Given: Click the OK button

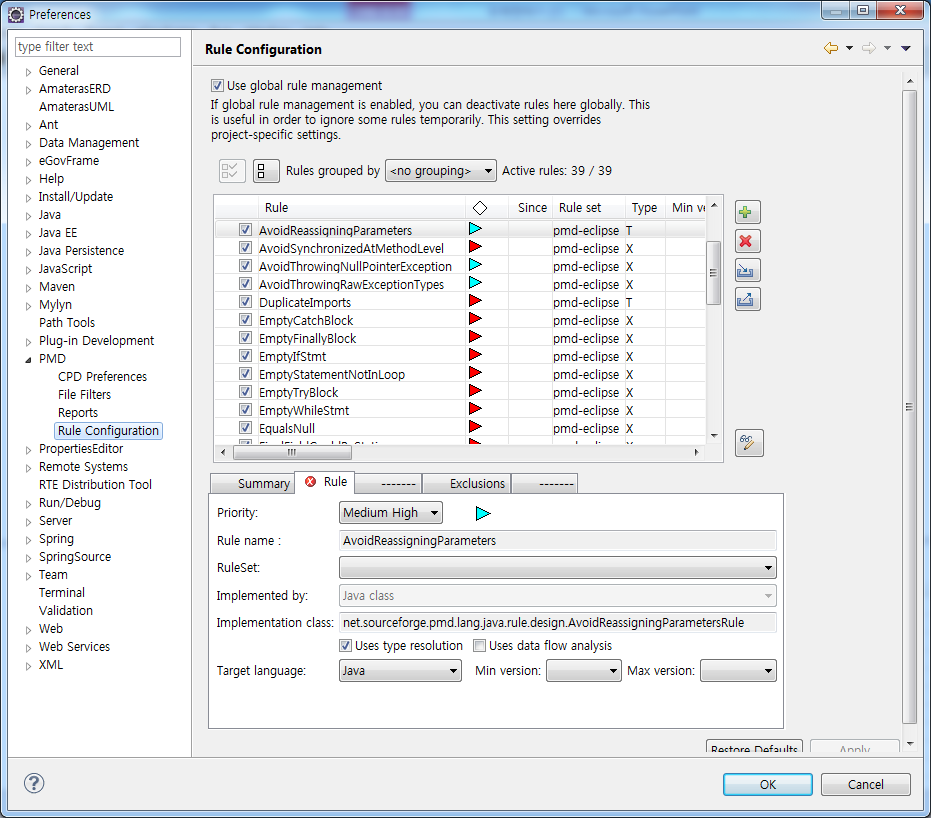Looking at the screenshot, I should click(767, 785).
